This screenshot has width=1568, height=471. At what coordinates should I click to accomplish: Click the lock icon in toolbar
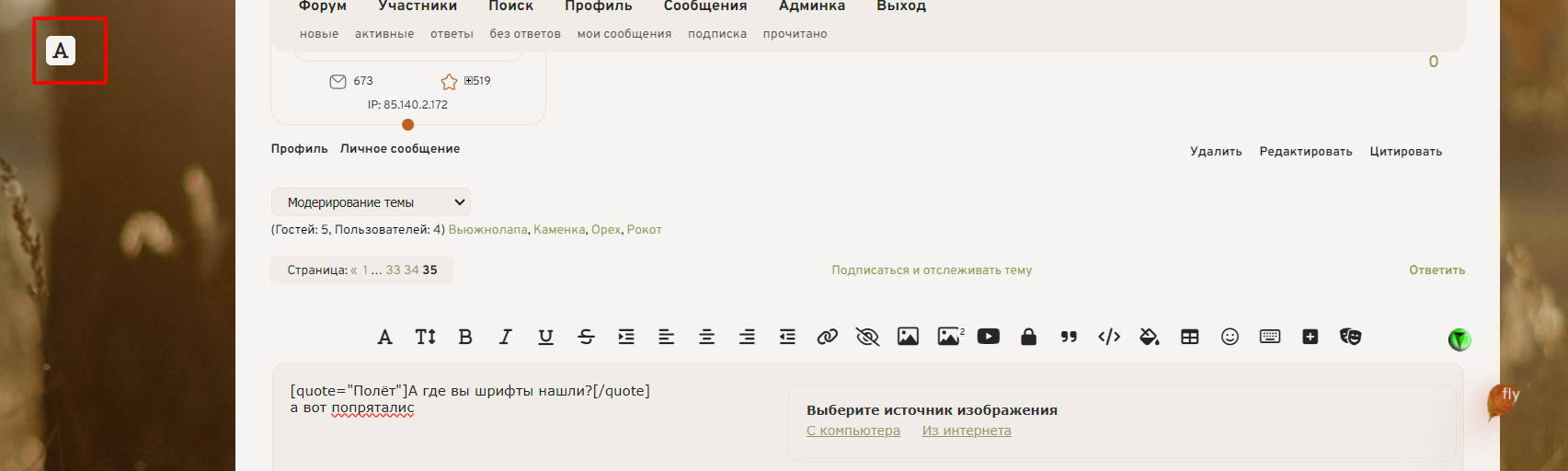[1029, 337]
